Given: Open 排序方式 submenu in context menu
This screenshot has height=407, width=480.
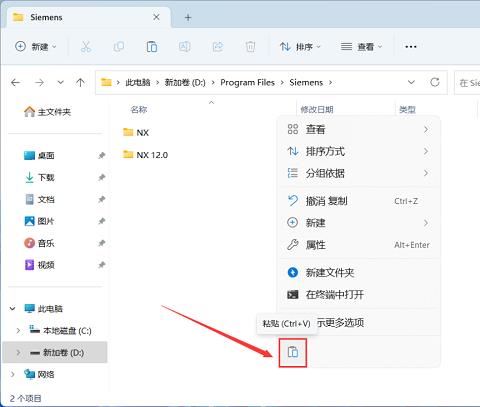Looking at the screenshot, I should (358, 151).
